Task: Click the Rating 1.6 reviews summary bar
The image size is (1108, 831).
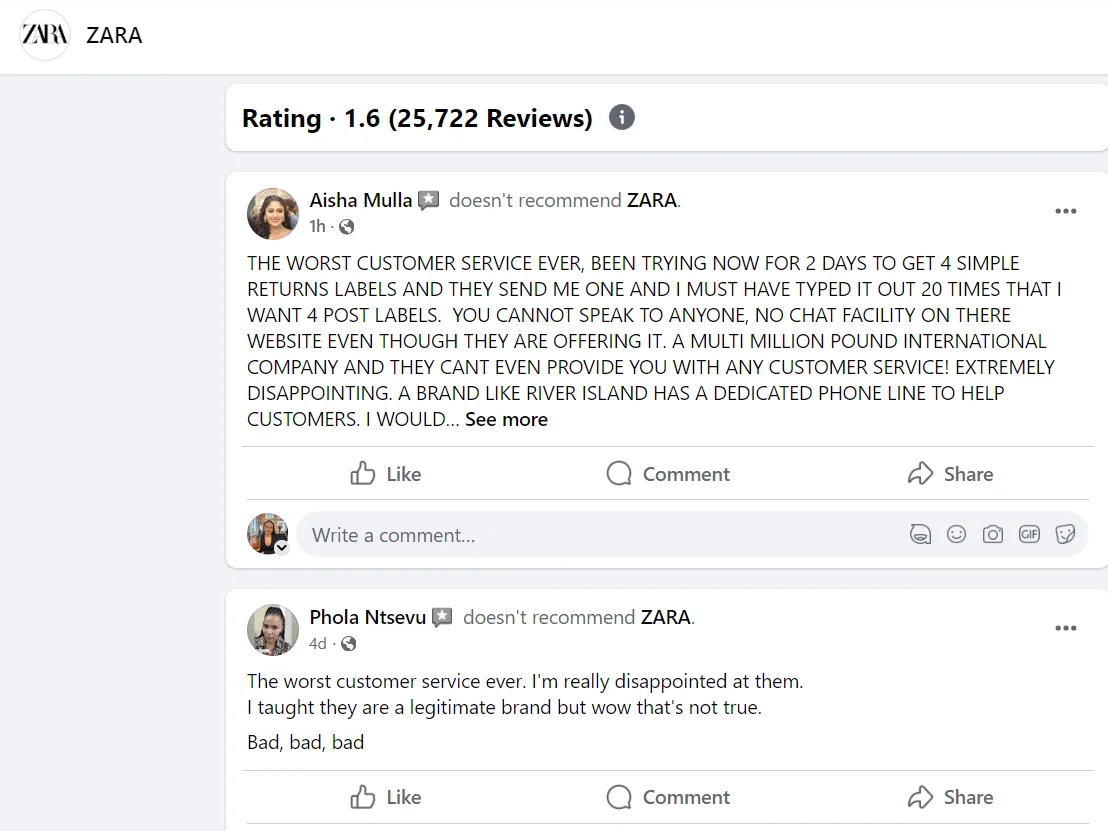Action: 416,117
